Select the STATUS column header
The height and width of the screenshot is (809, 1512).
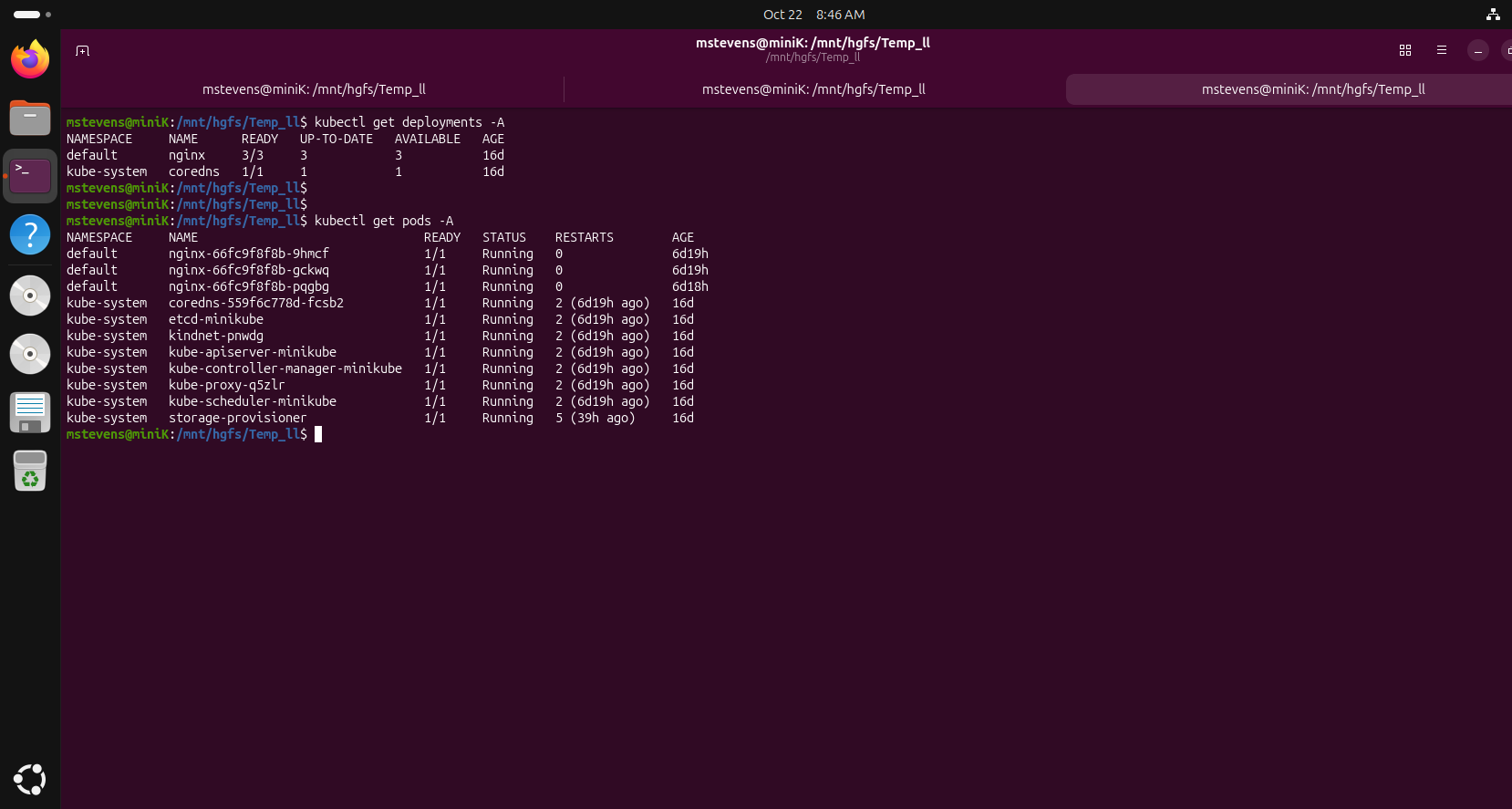[x=504, y=237]
